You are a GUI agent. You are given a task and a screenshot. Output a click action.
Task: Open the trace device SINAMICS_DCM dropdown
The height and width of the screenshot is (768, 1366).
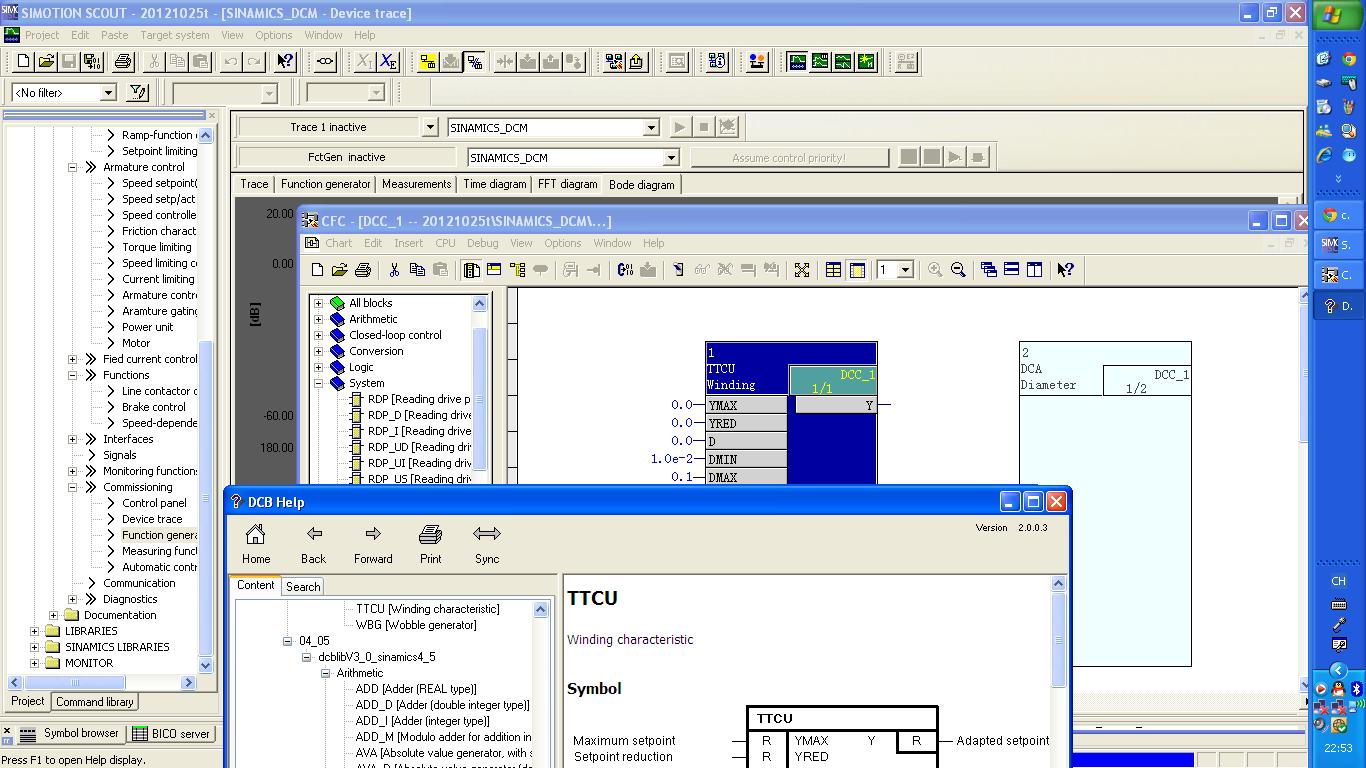[x=651, y=128]
